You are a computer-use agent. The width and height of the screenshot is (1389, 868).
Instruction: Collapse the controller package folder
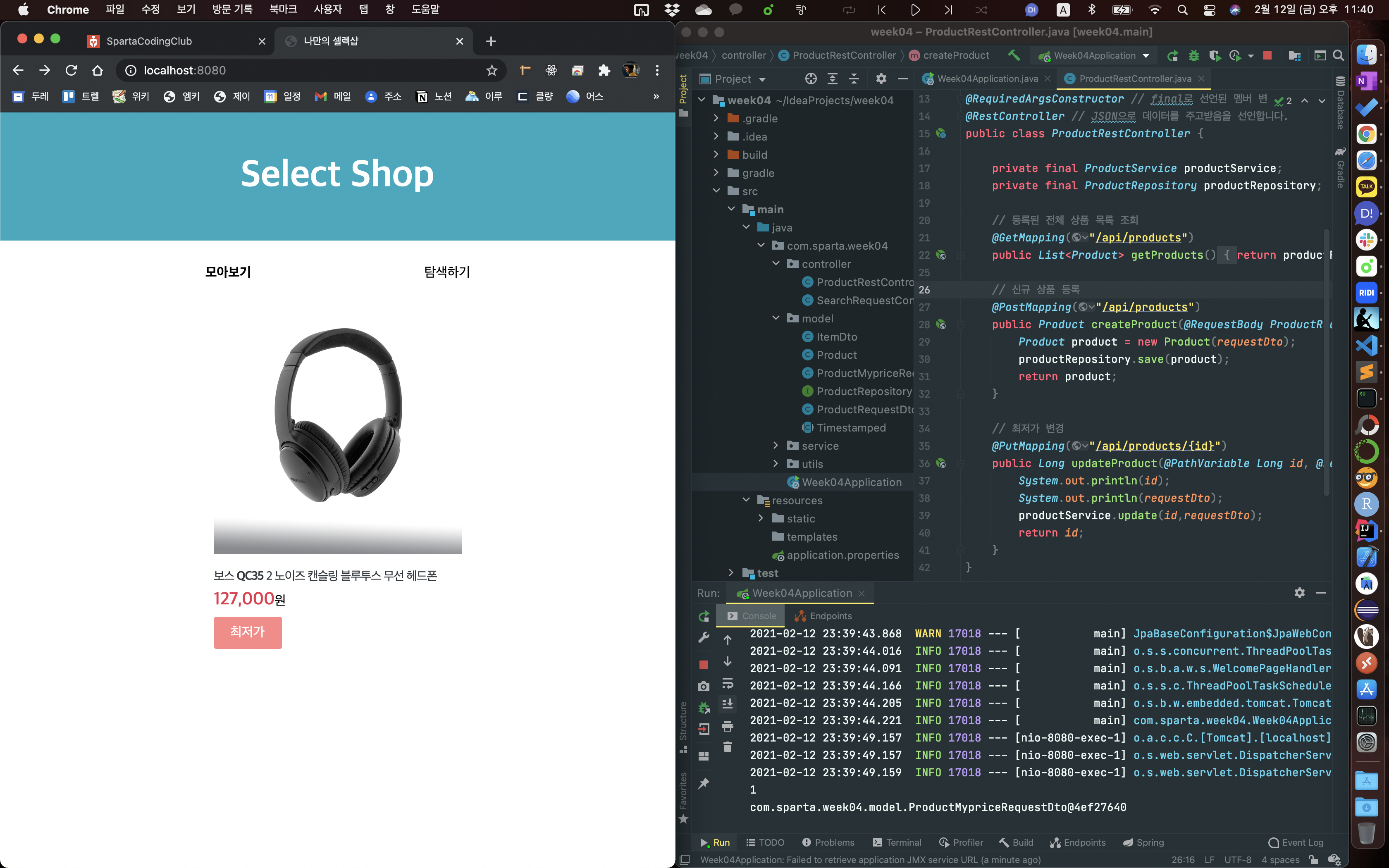[776, 264]
